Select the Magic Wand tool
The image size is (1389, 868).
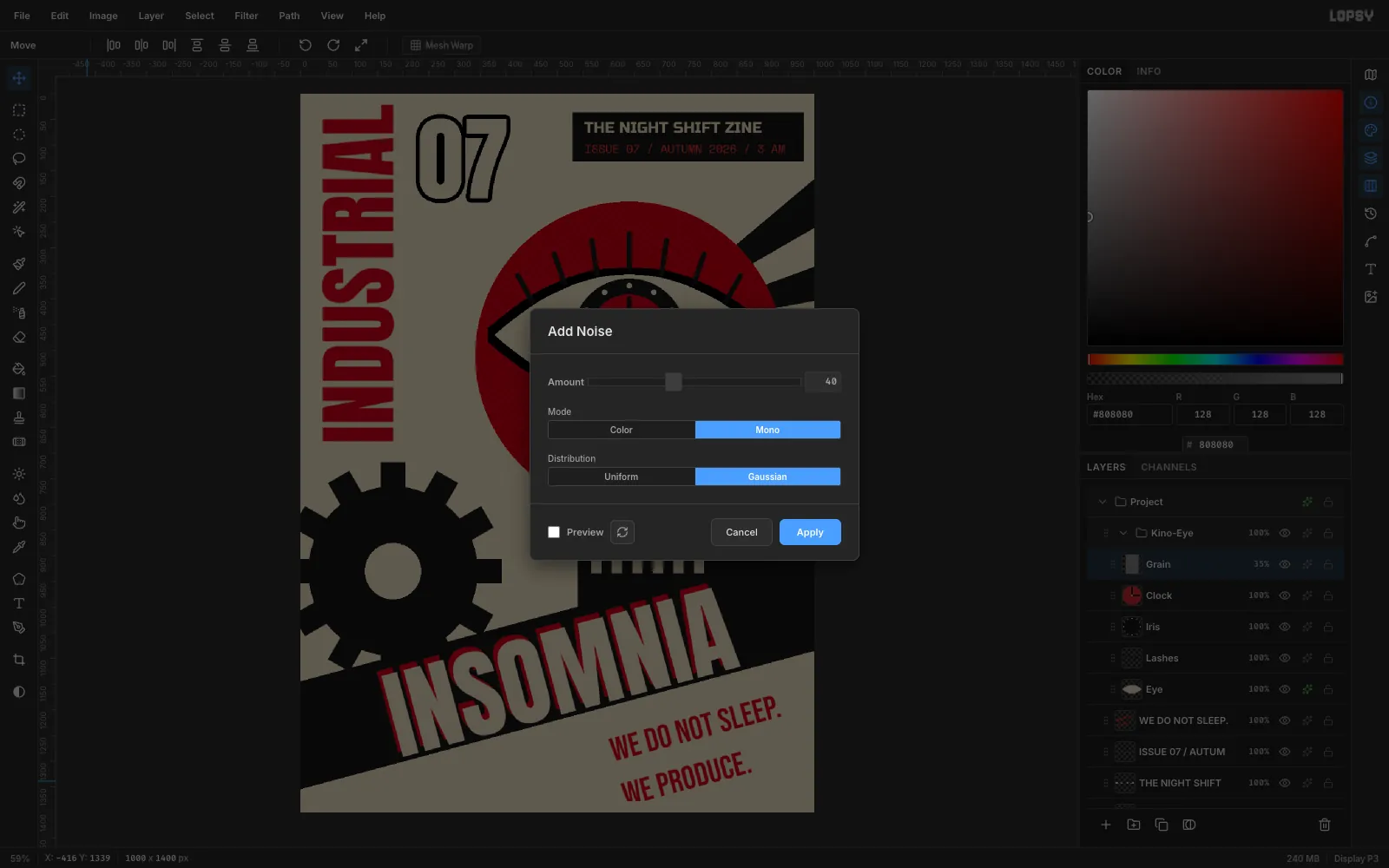click(x=19, y=207)
